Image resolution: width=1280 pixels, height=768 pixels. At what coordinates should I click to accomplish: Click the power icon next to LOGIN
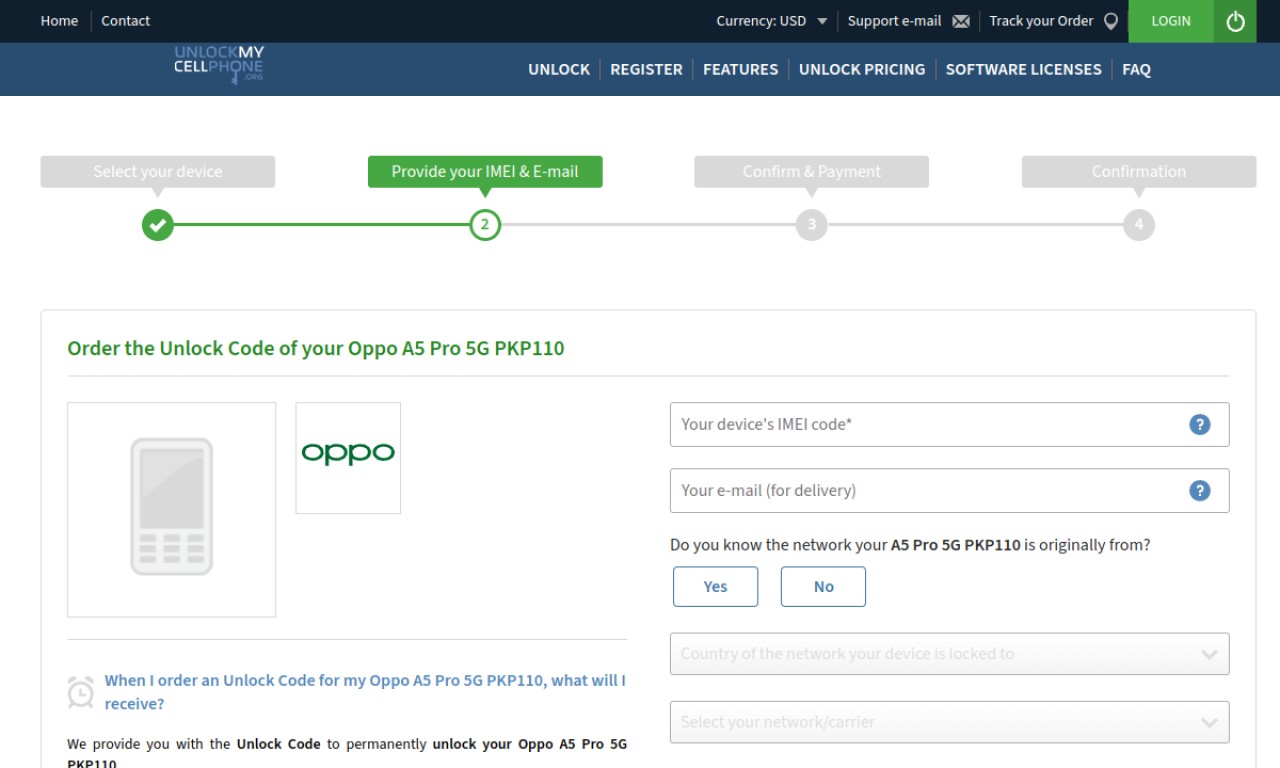(1235, 21)
